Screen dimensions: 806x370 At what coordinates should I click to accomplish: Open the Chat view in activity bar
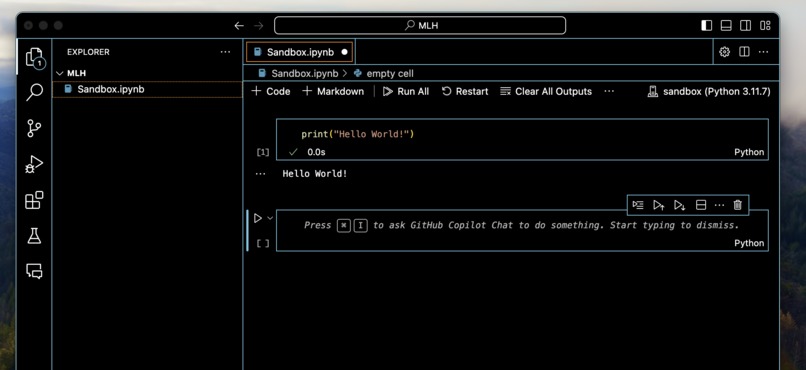(x=34, y=271)
